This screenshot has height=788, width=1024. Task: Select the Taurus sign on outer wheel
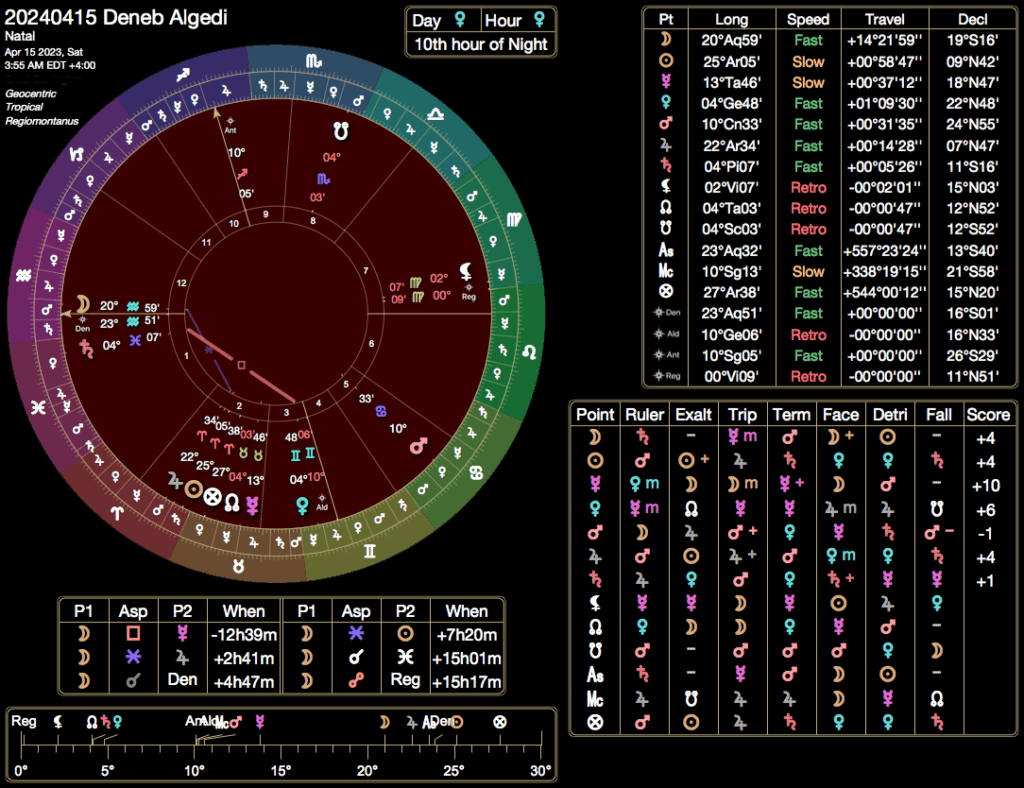239,566
